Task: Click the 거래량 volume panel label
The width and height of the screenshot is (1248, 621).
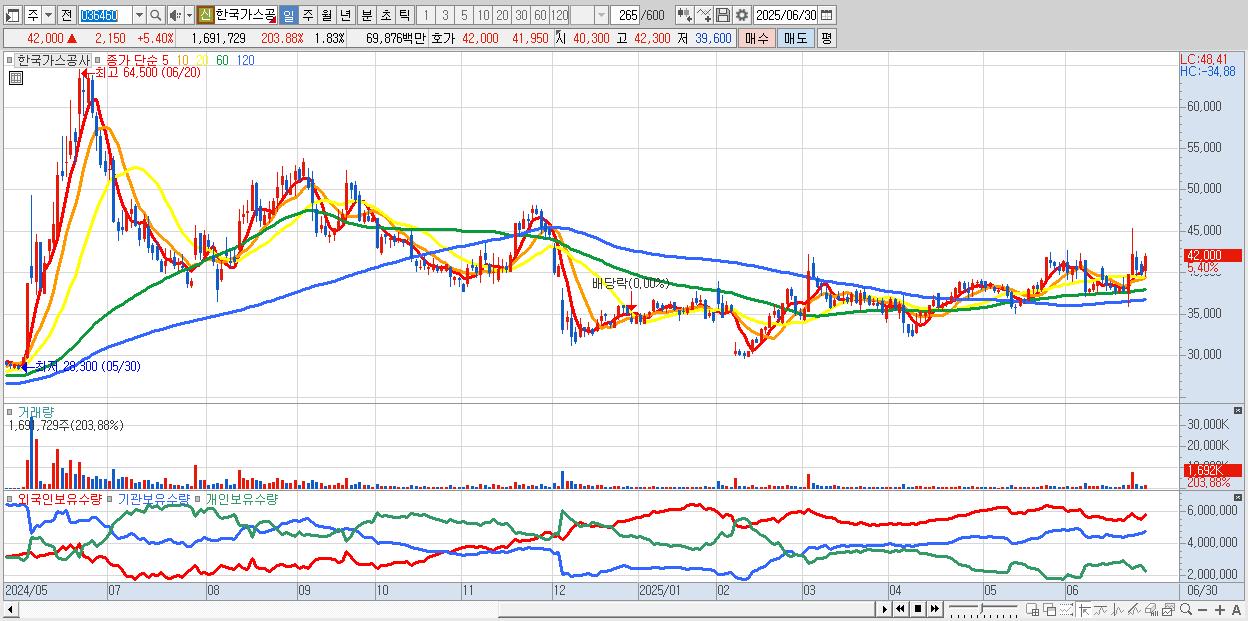Action: pos(36,412)
